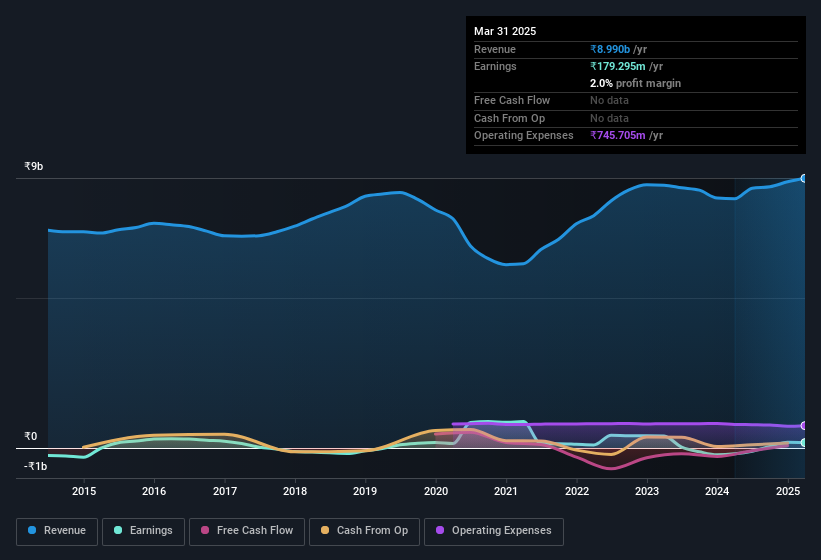
Task: Click the 2020 x-axis label
Action: (436, 491)
